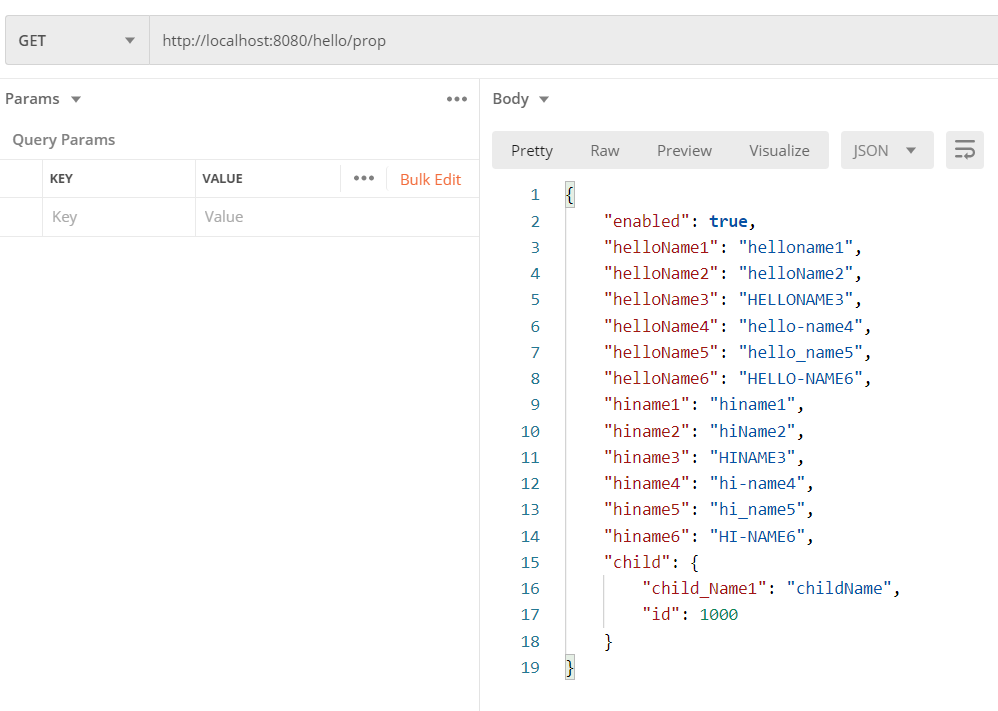Click the "helloname1" value
The height and width of the screenshot is (711, 998).
[796, 248]
